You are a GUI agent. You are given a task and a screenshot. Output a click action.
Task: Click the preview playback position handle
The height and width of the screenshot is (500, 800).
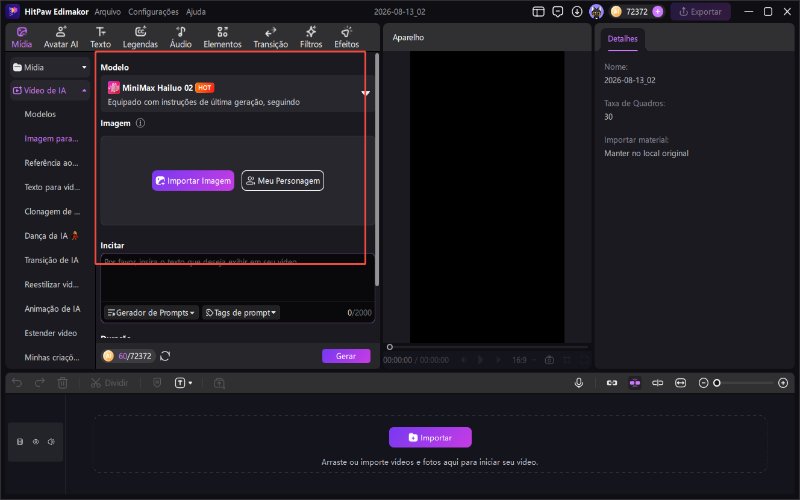coord(390,347)
